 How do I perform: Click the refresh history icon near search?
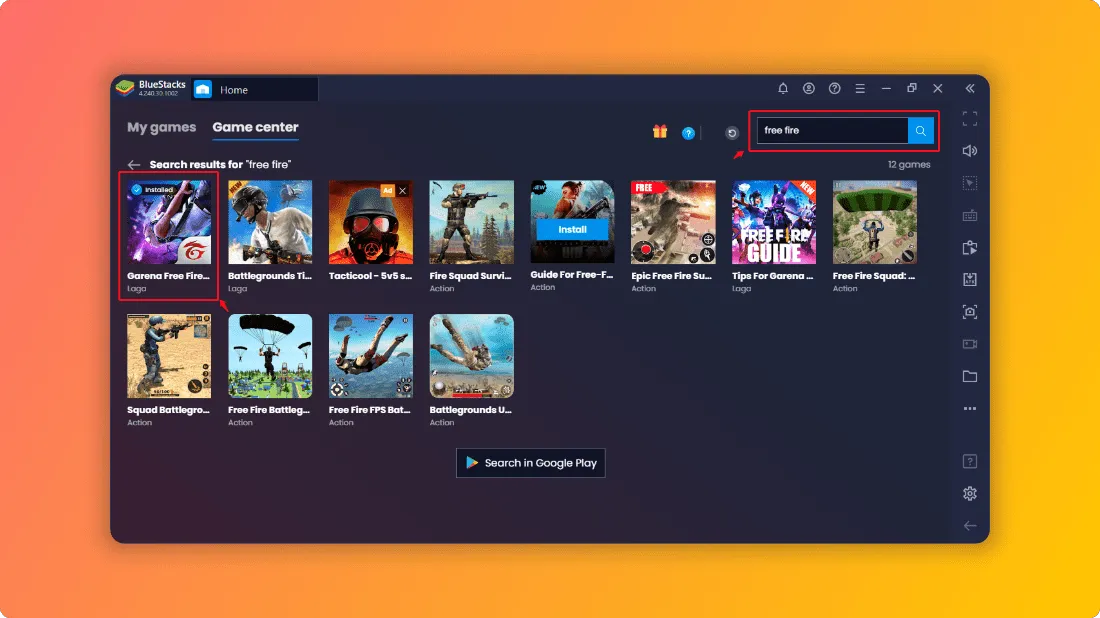732,133
